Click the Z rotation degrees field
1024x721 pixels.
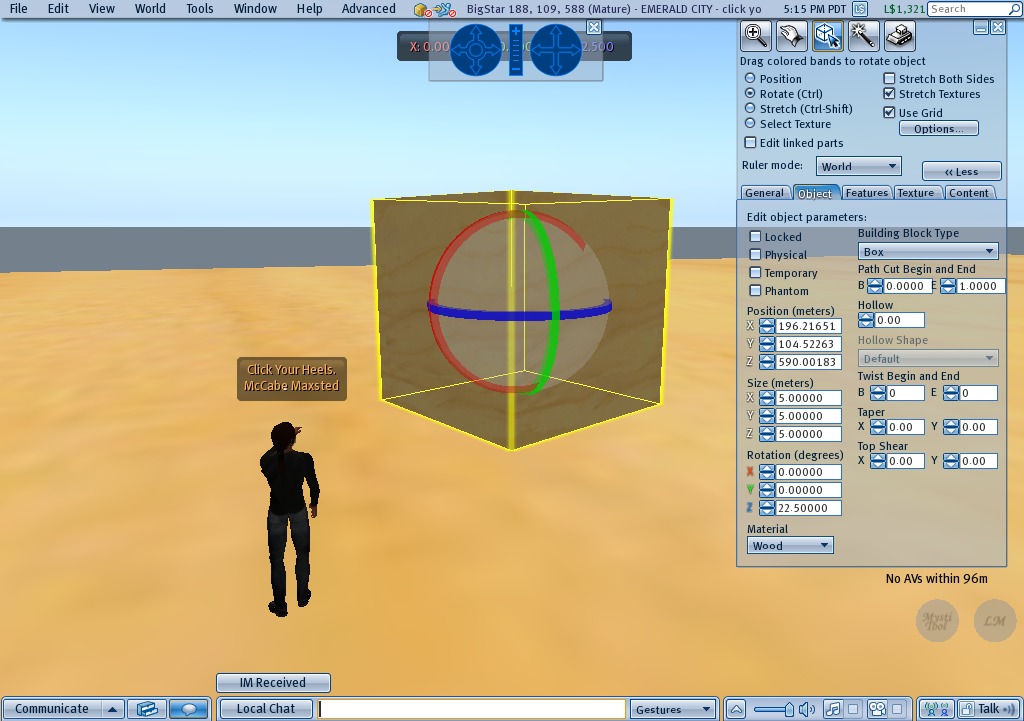(807, 508)
